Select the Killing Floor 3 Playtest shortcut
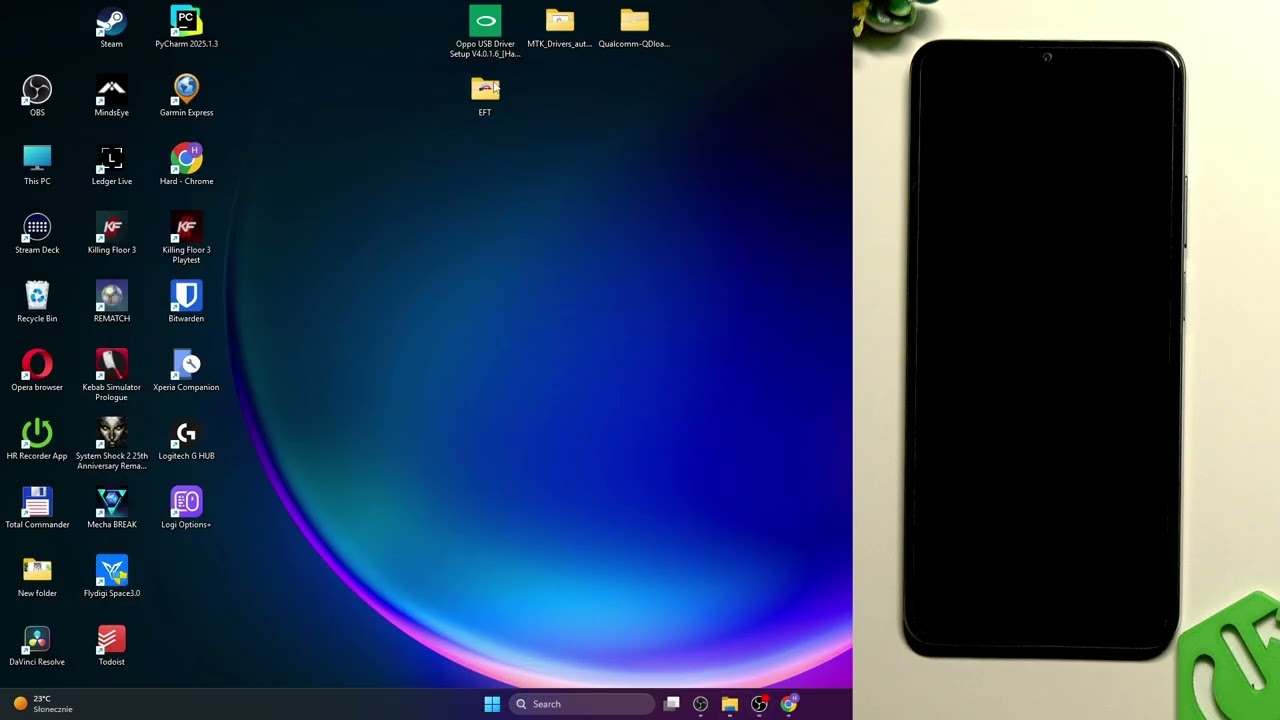Image resolution: width=1280 pixels, height=720 pixels. click(186, 239)
